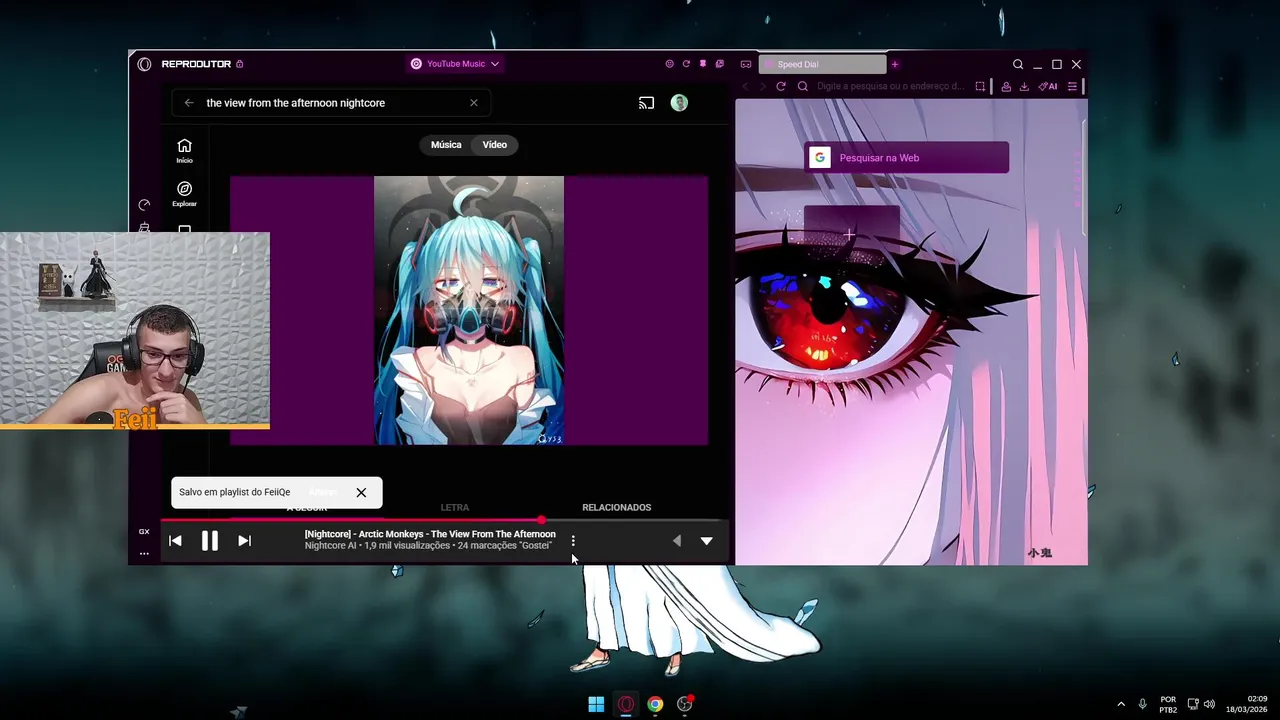1280x720 pixels.
Task: Open the Windows Start menu
Action: click(596, 704)
